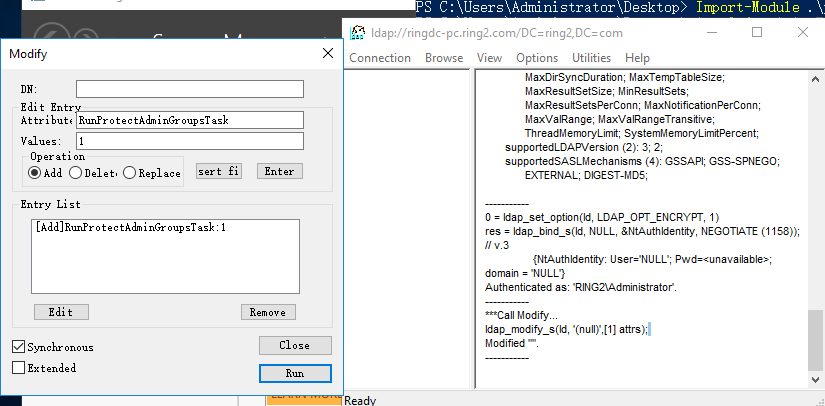This screenshot has height=406, width=825.
Task: Select the Replace operation radio button
Action: (129, 173)
